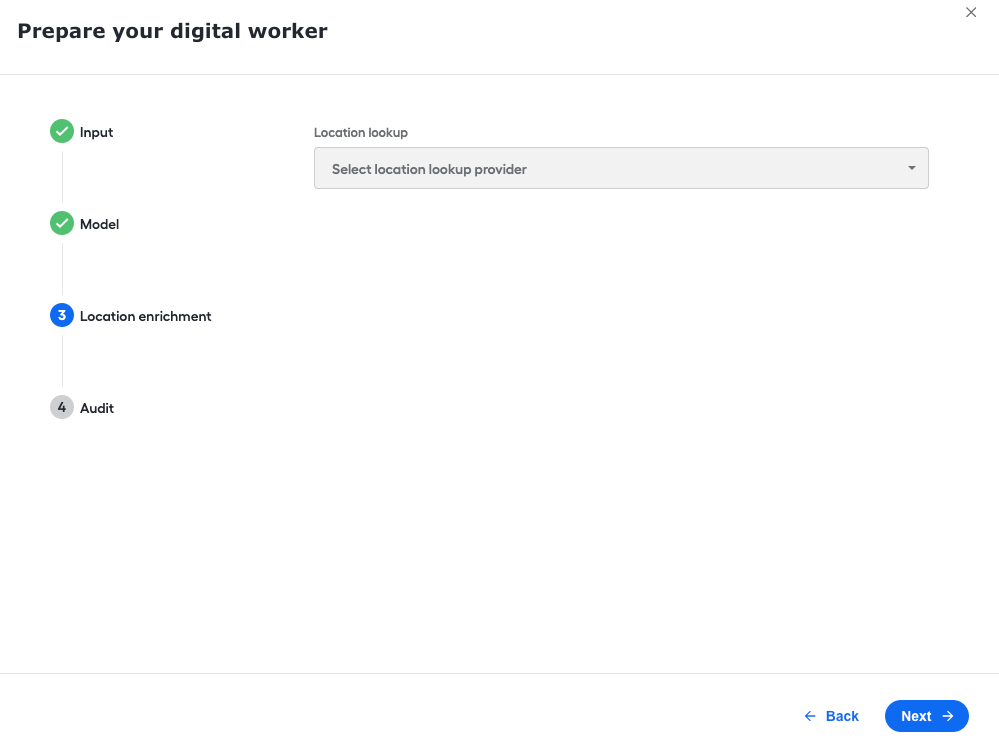Go to the Model step label
The width and height of the screenshot is (999, 740).
click(99, 224)
